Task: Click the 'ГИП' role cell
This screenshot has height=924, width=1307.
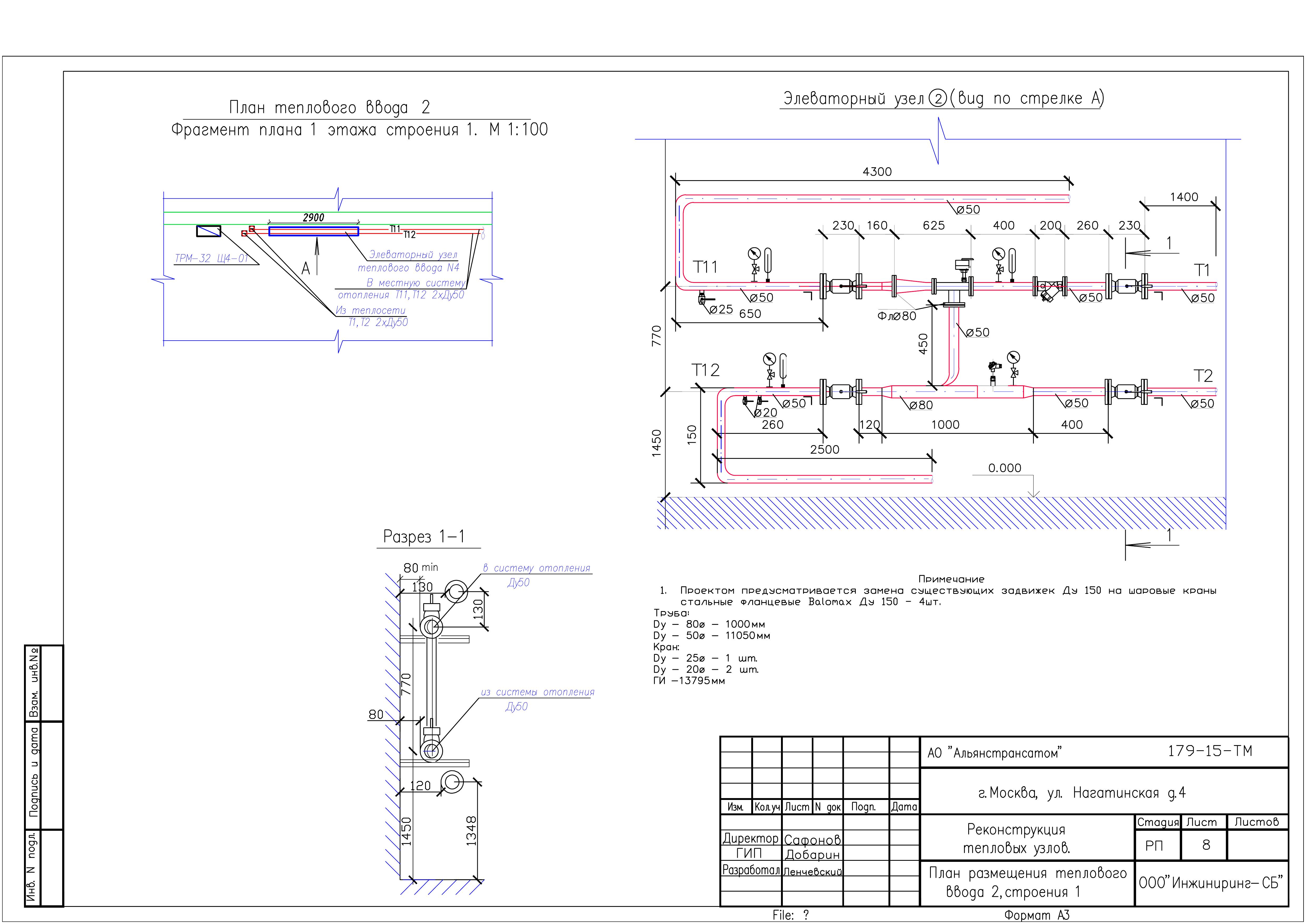Action: point(749,853)
